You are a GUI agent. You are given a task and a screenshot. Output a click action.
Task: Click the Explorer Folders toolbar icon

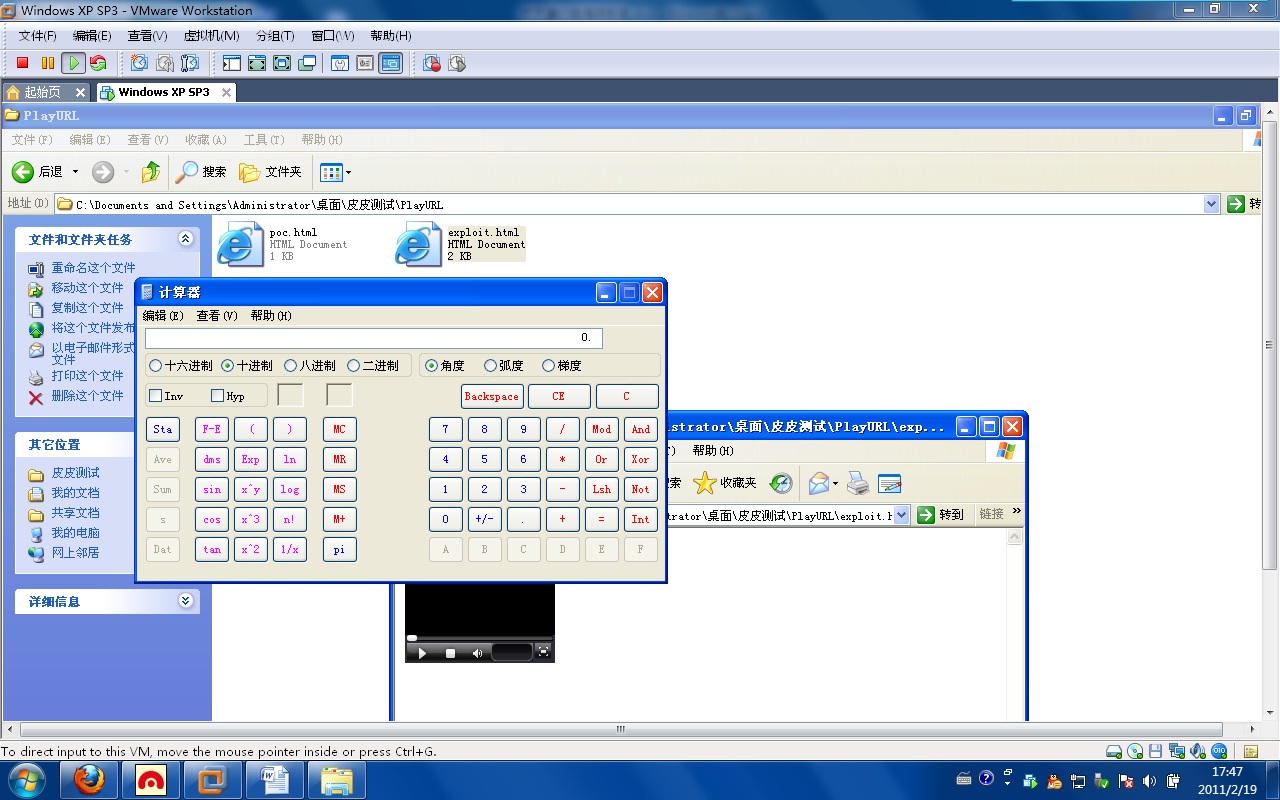click(x=249, y=172)
